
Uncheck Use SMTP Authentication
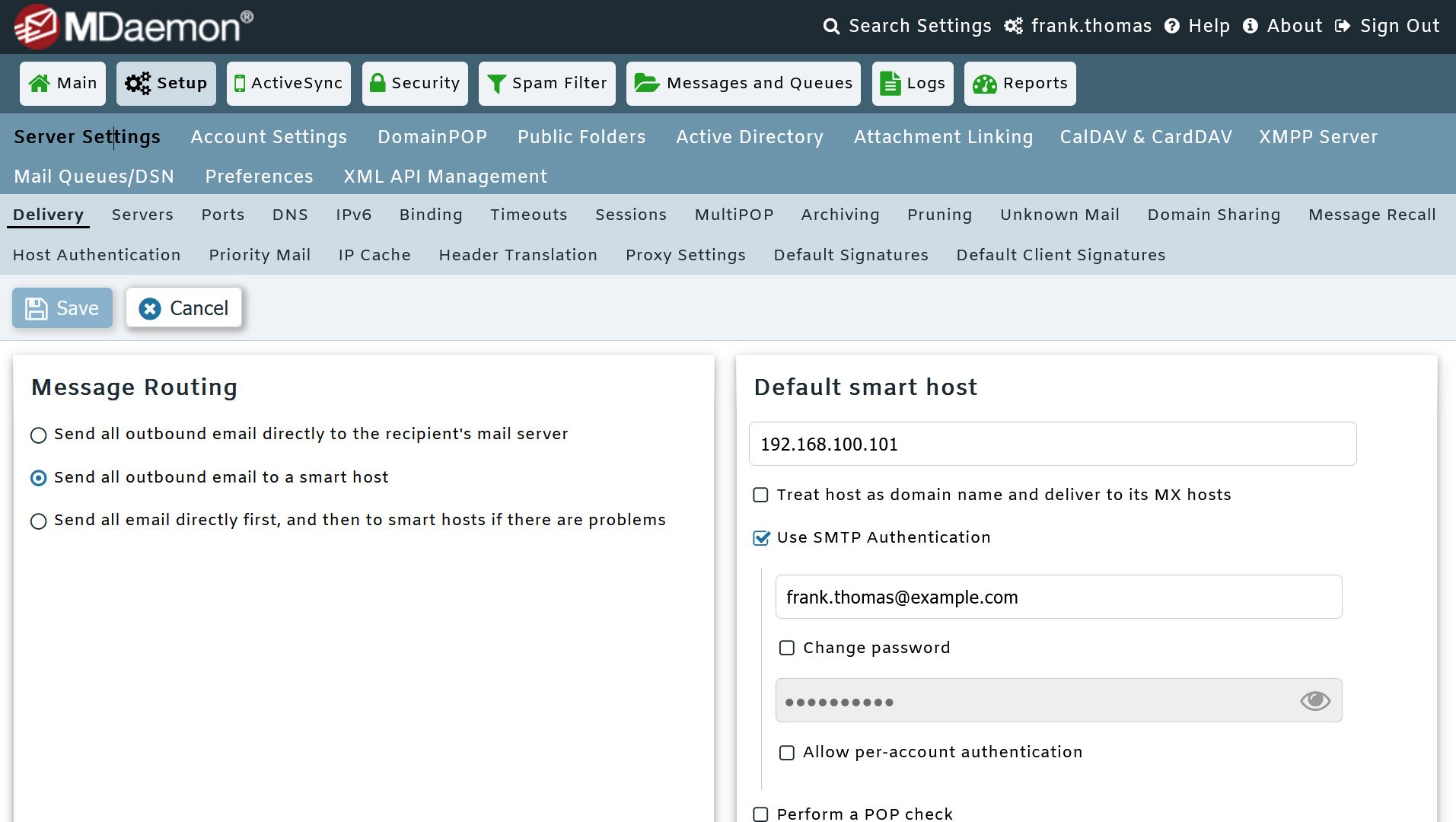760,538
